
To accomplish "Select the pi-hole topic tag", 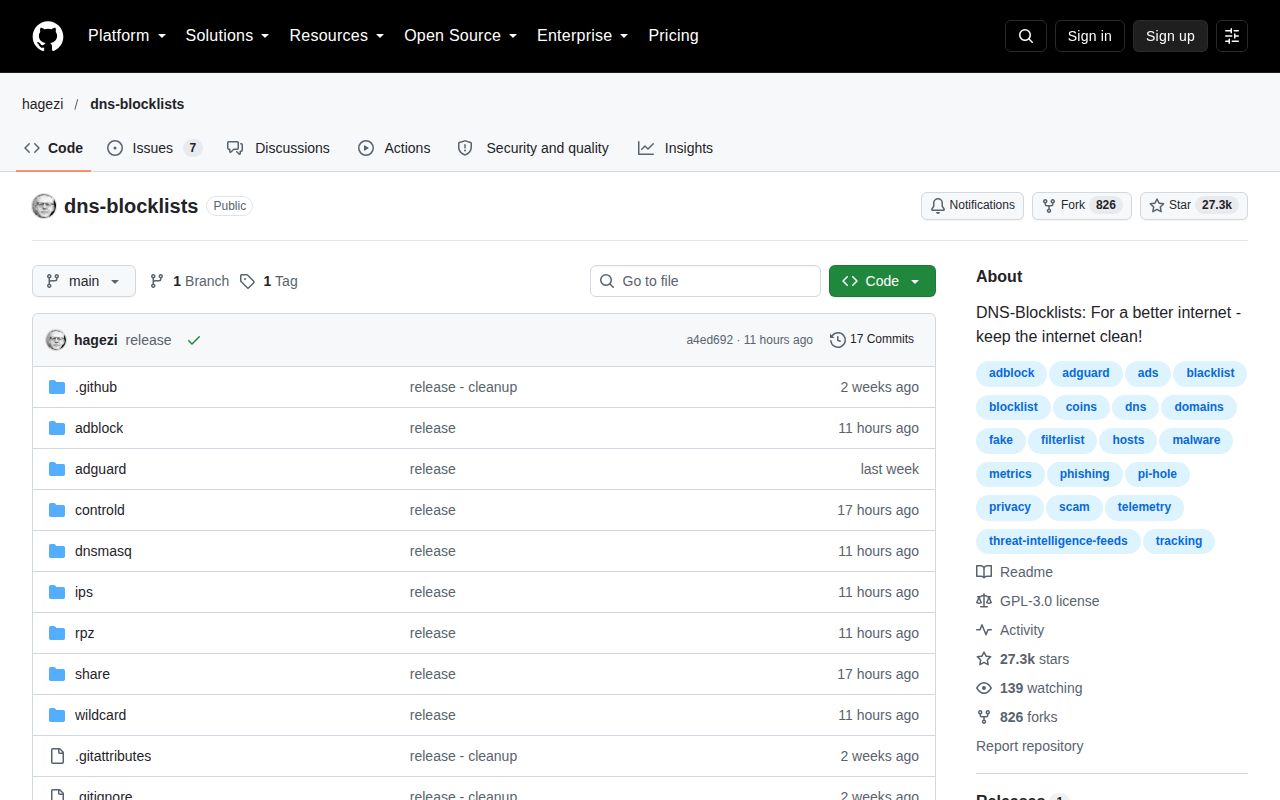I will [x=1157, y=474].
